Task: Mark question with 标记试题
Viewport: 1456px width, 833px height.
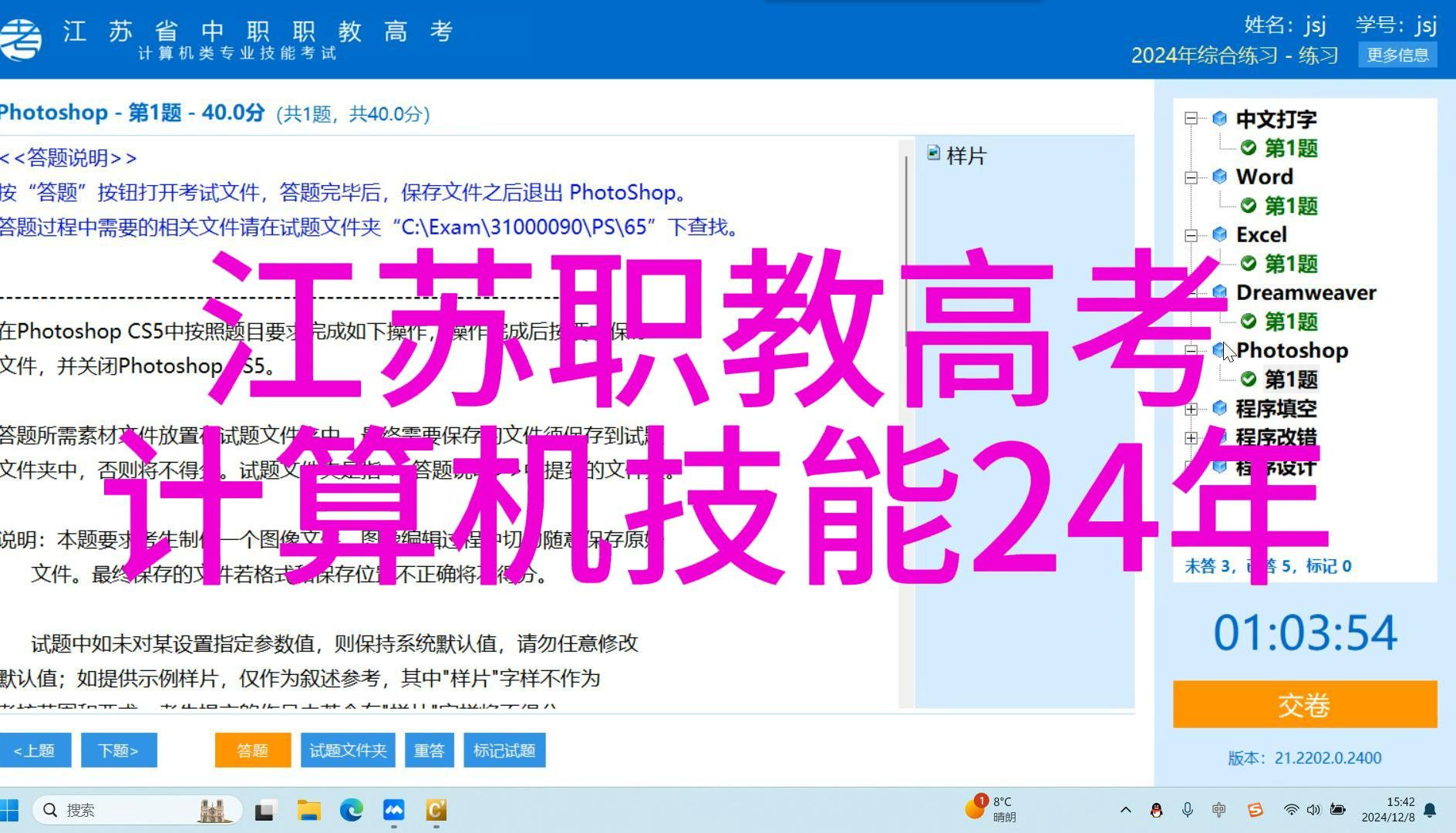Action: pos(504,750)
